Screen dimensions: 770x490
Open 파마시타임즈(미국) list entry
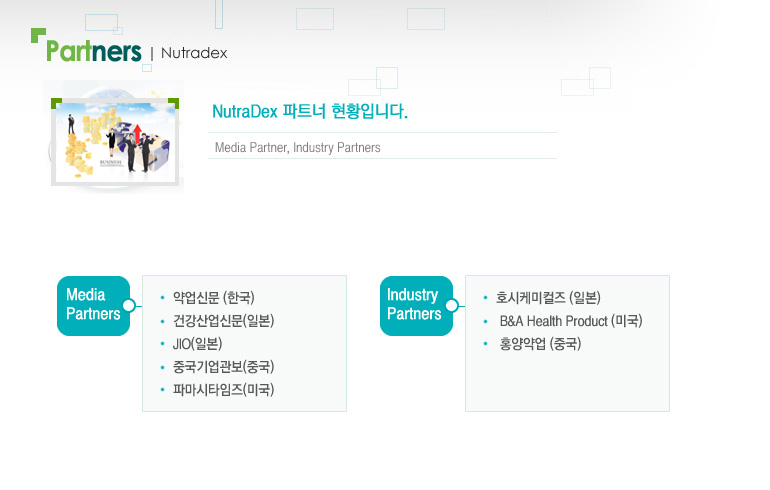223,390
